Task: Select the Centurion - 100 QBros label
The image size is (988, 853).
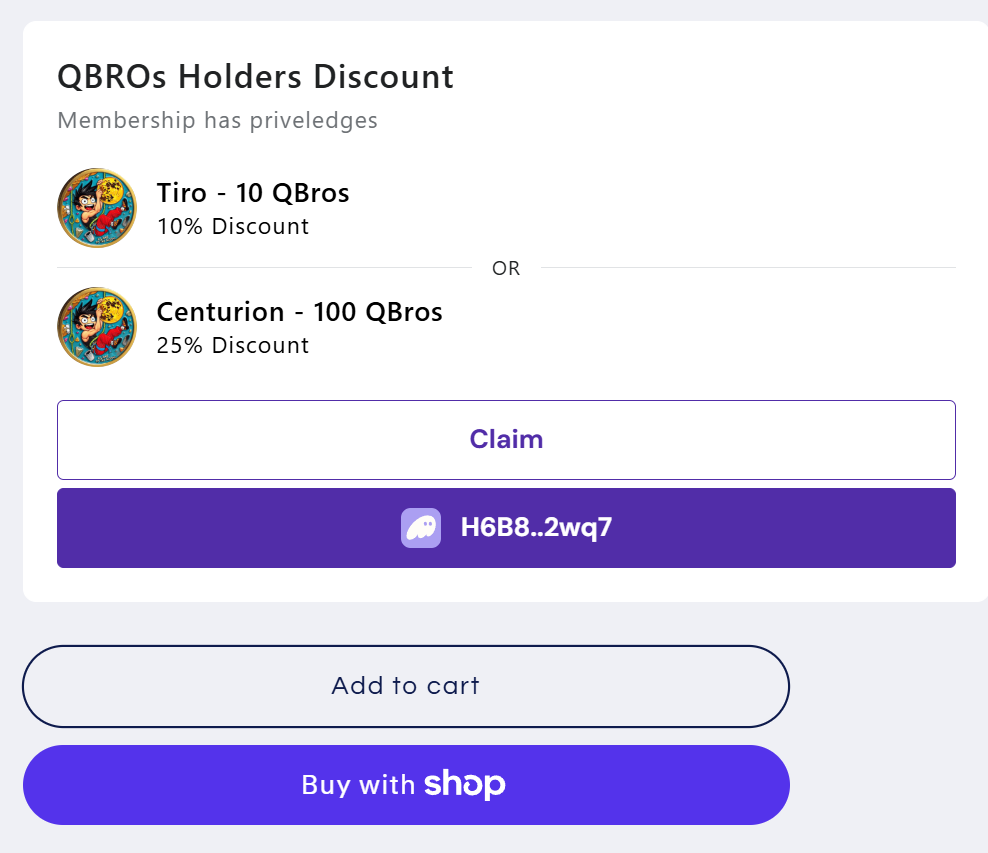Action: [299, 311]
